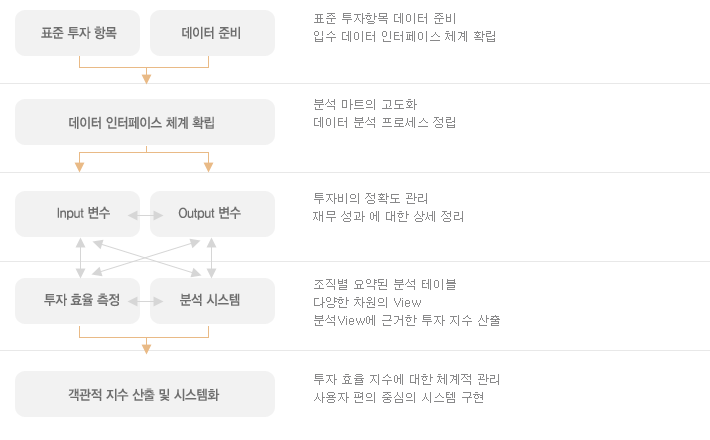Click the vertical gray arrow below Input 변수
Image resolution: width=710 pixels, height=440 pixels.
pos(81,258)
